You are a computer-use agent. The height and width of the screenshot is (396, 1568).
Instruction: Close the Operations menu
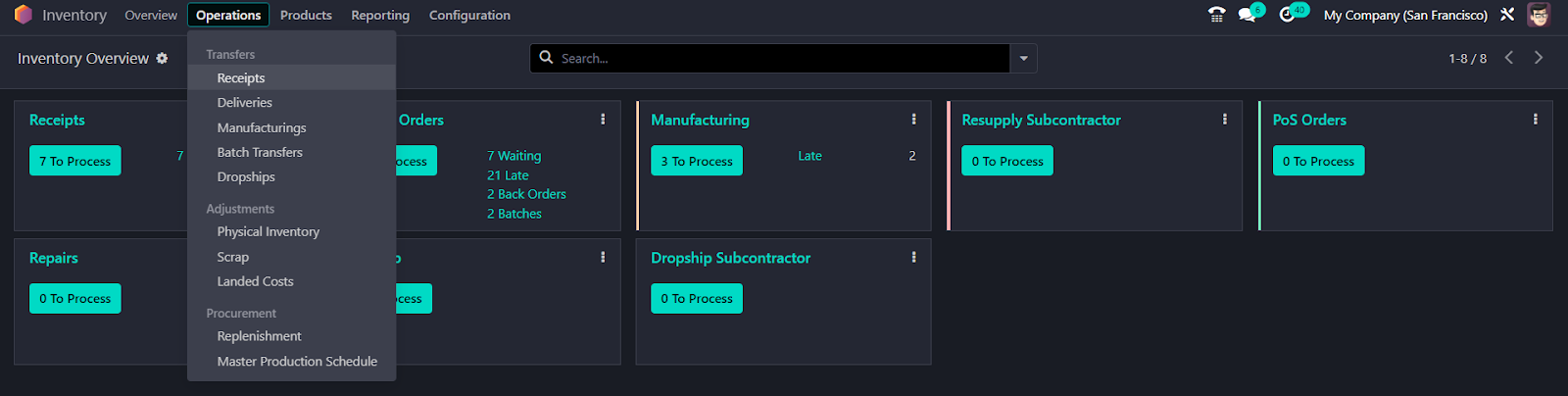pyautogui.click(x=228, y=15)
